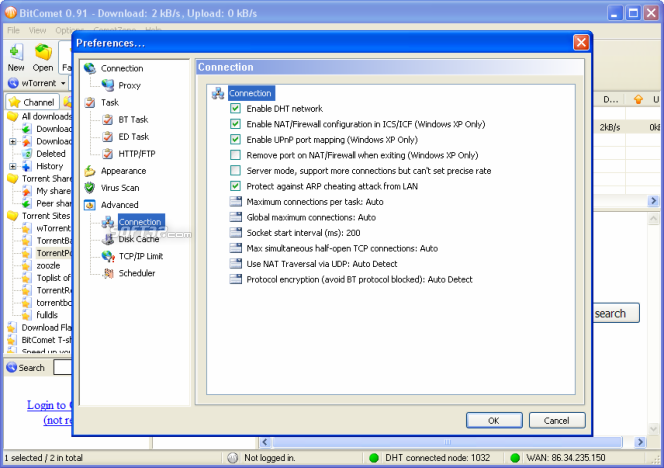Select the Scheduler tree item
This screenshot has height=468, width=664.
[x=137, y=273]
